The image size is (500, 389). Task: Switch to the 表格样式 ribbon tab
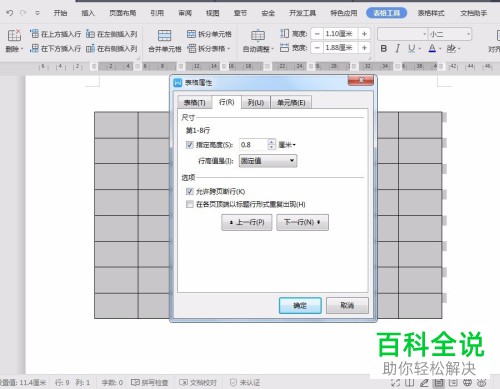point(431,13)
